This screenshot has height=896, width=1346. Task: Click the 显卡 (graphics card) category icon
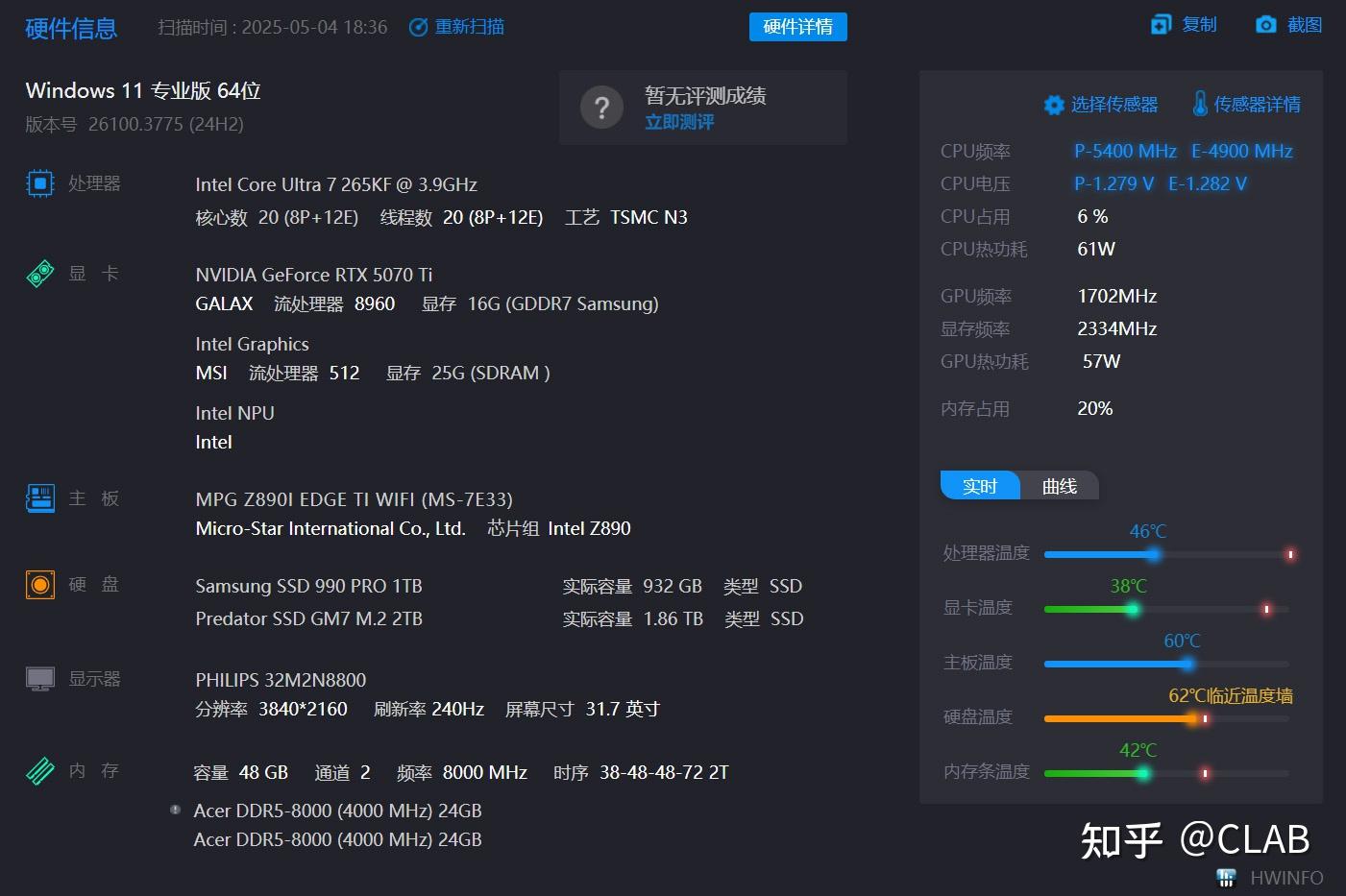39,273
